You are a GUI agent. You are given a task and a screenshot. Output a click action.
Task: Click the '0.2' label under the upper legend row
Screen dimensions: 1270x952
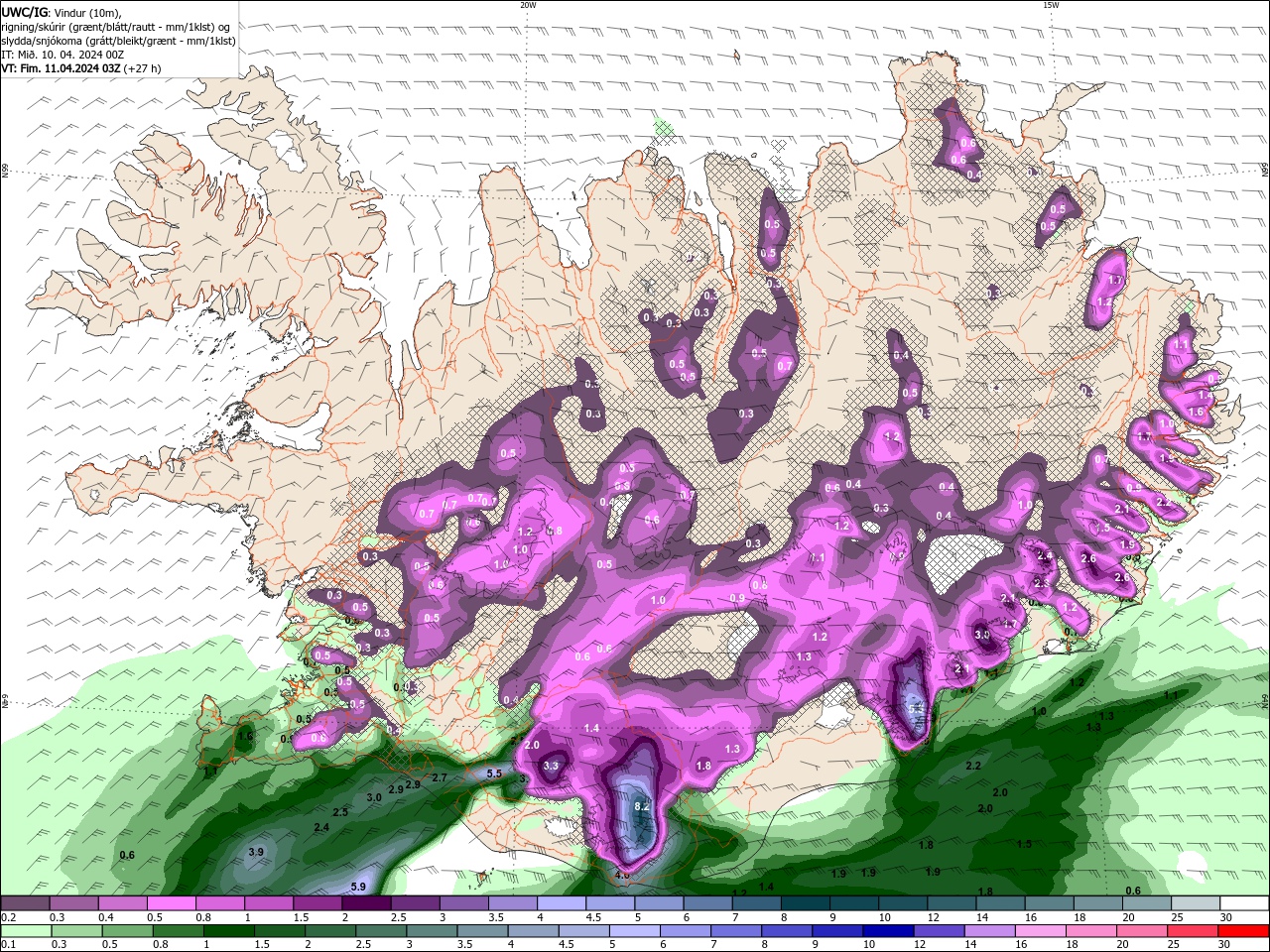[6, 917]
